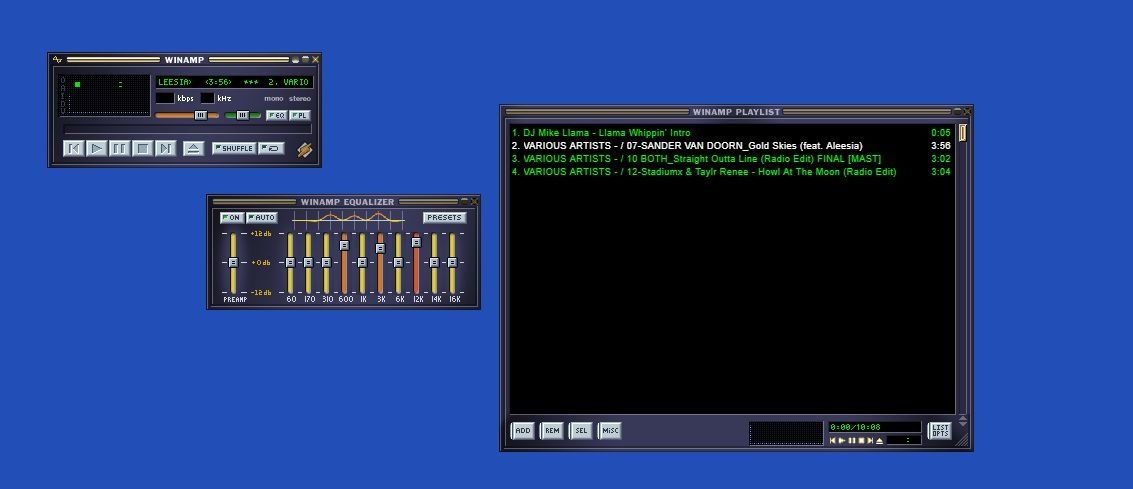Click playlist mini Play icon
This screenshot has width=1133, height=489.
pyautogui.click(x=843, y=441)
